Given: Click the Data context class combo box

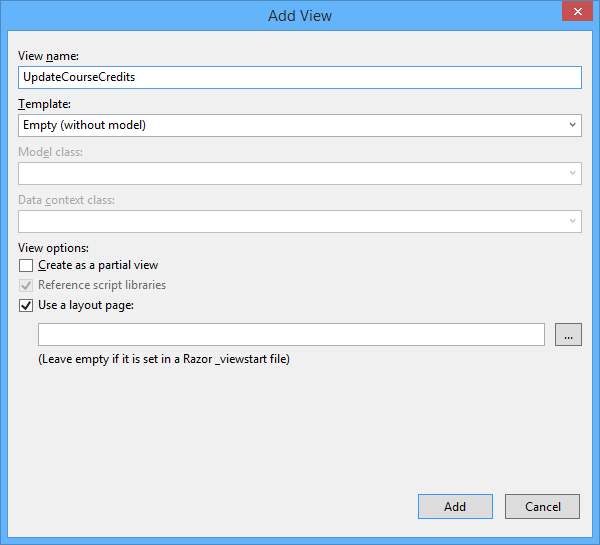Looking at the screenshot, I should pyautogui.click(x=300, y=221).
